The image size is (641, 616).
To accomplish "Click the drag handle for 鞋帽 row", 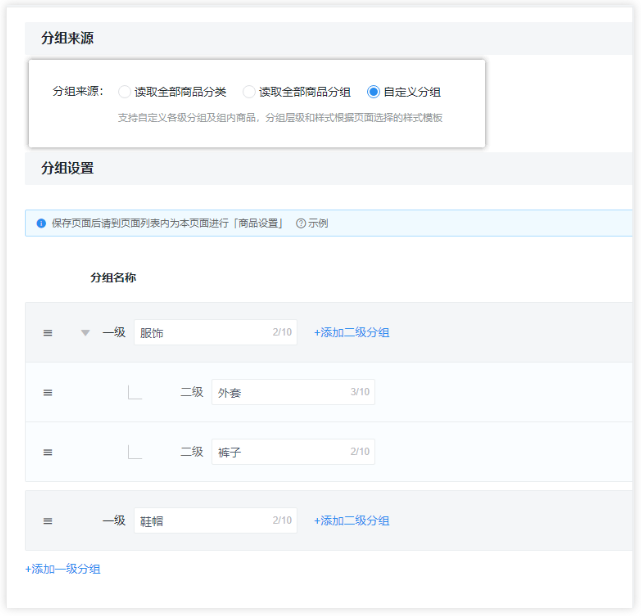I will click(47, 521).
